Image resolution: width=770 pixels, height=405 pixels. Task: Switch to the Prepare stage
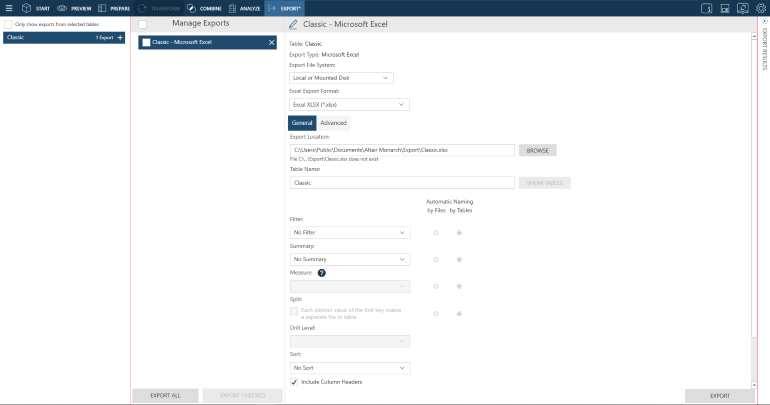[114, 8]
